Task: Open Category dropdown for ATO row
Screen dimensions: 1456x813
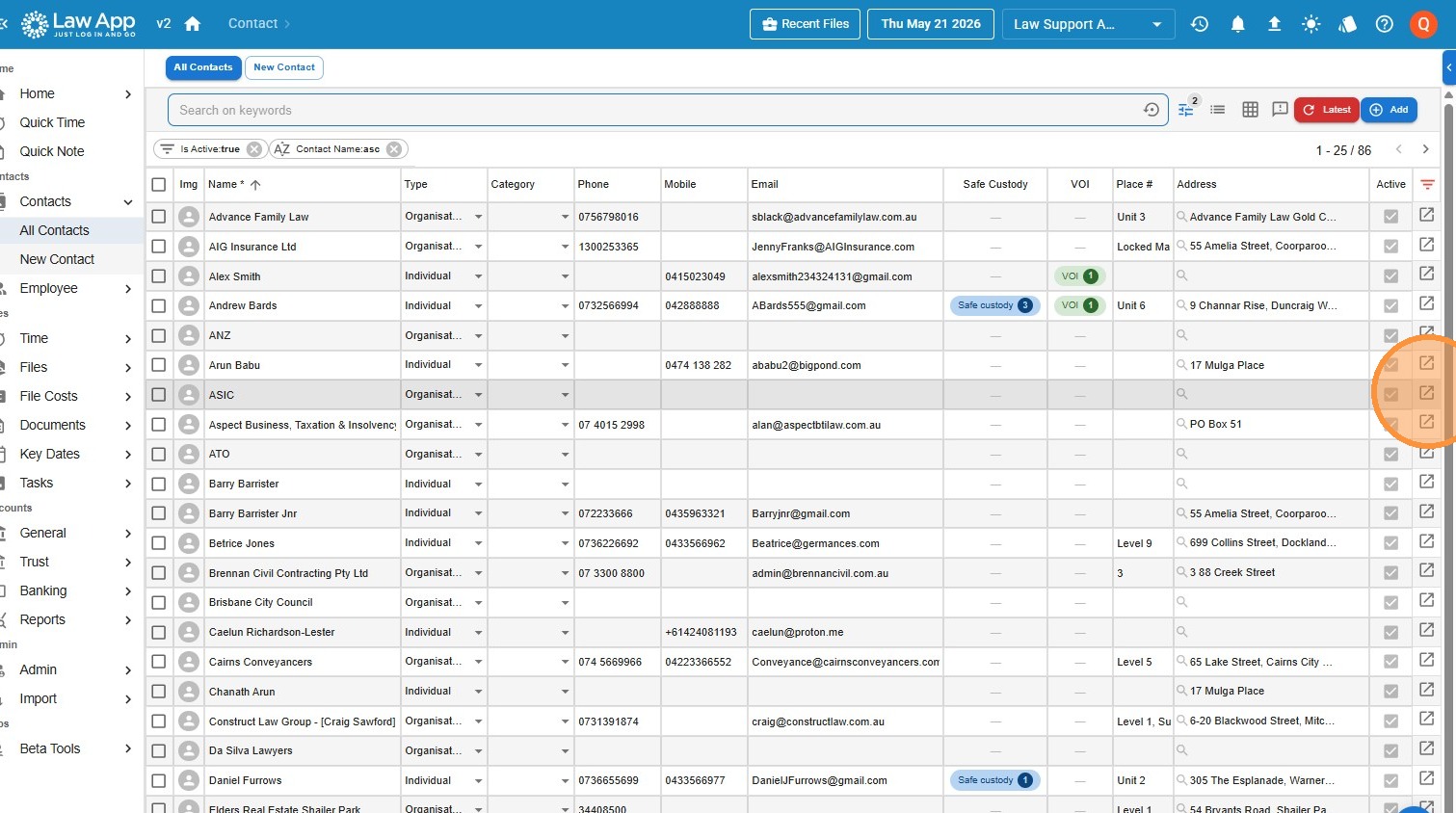Action: [565, 454]
